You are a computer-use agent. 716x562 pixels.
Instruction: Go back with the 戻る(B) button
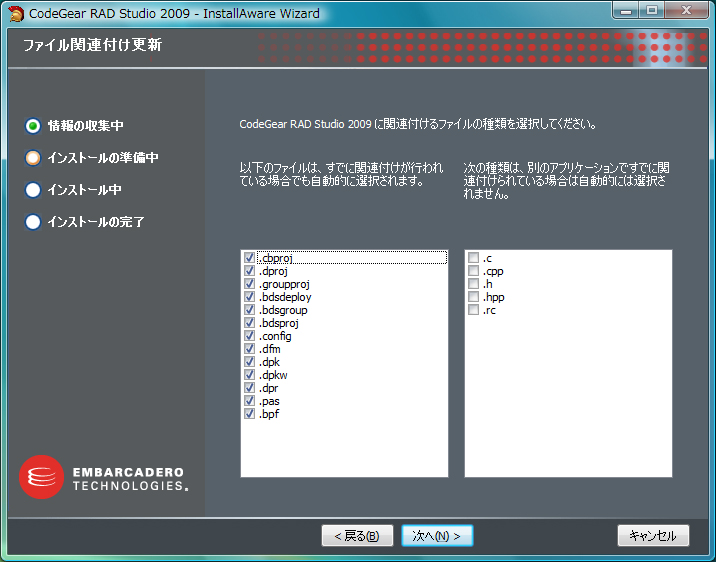(357, 536)
